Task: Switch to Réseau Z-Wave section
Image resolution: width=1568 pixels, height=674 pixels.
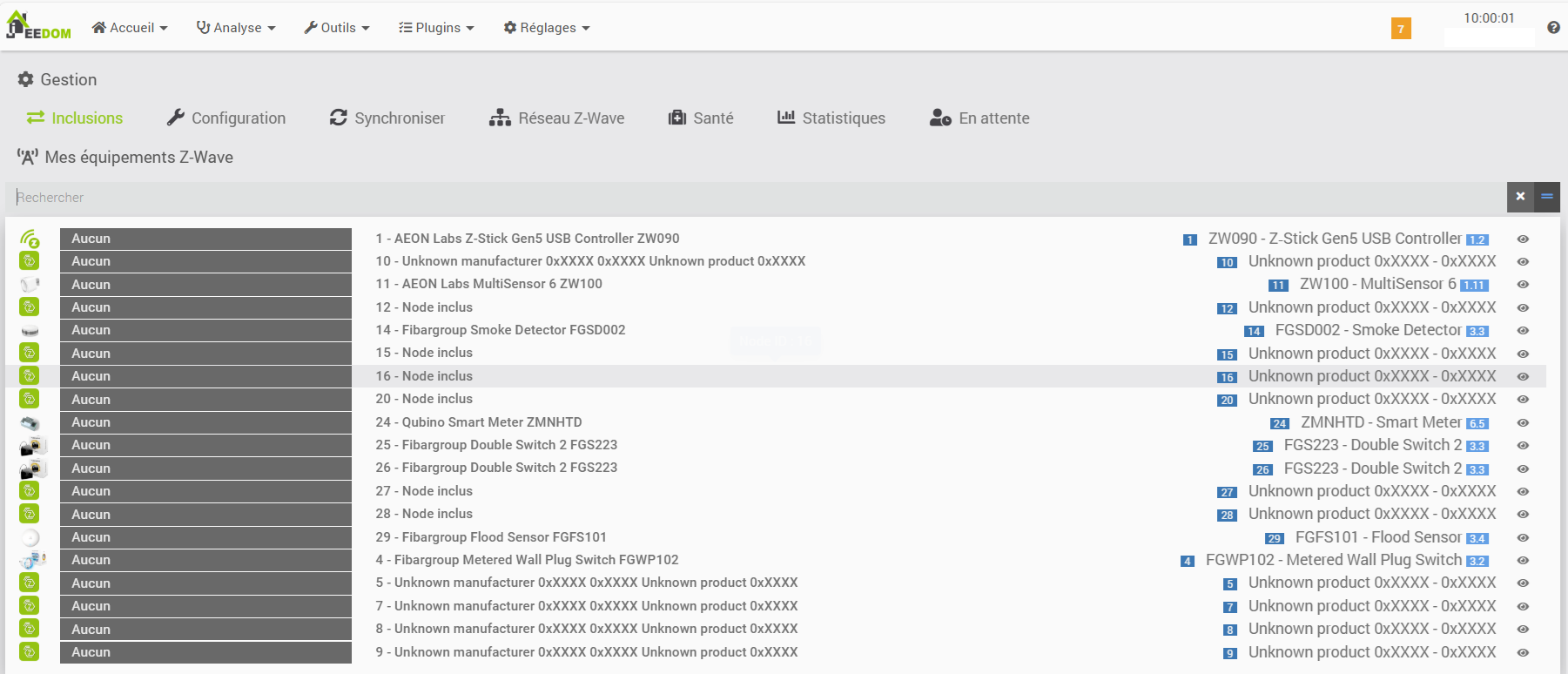Action: coord(556,118)
